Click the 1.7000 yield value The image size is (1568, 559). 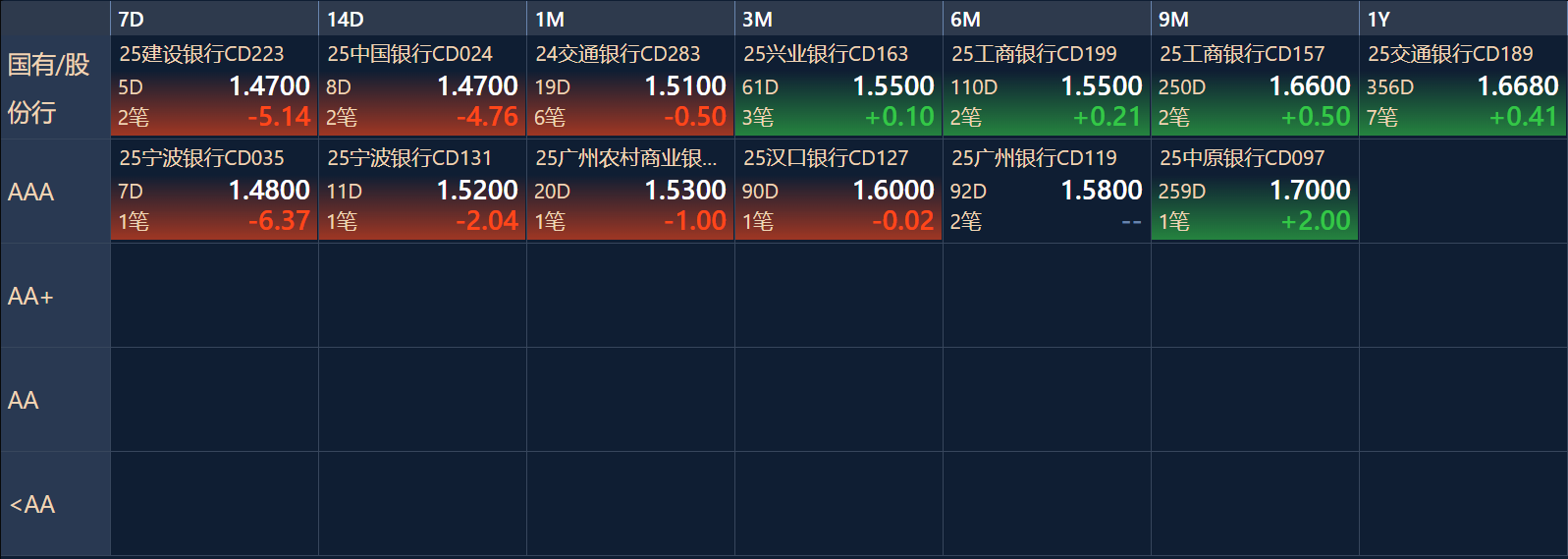pyautogui.click(x=1309, y=191)
